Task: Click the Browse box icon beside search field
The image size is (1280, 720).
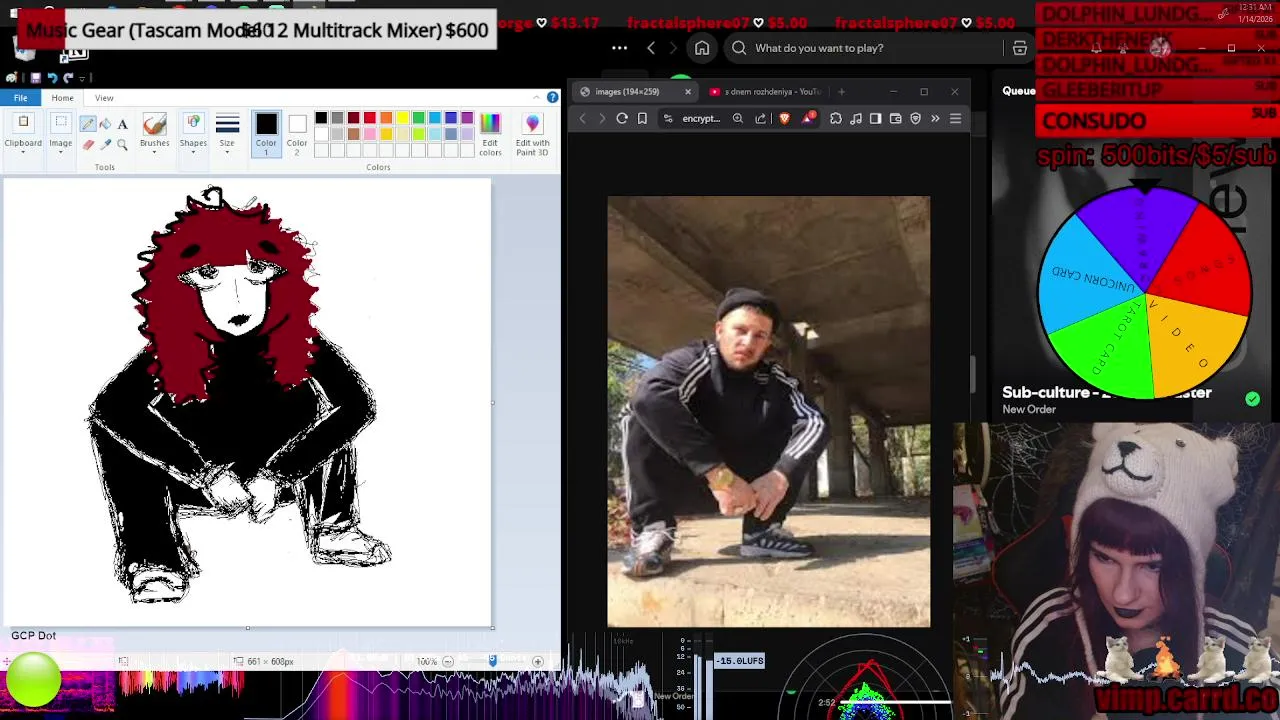Action: [x=1020, y=48]
